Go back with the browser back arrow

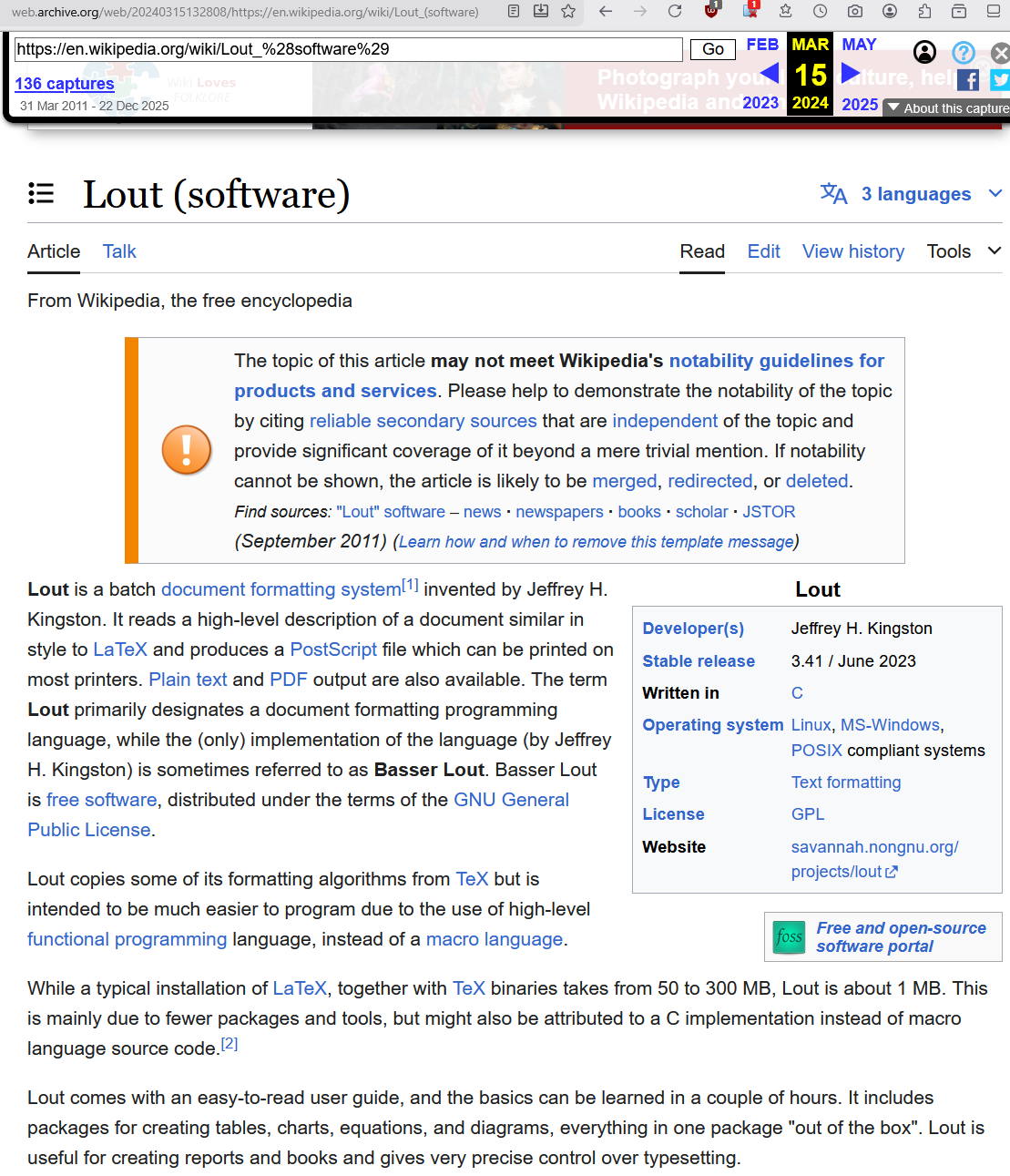606,11
